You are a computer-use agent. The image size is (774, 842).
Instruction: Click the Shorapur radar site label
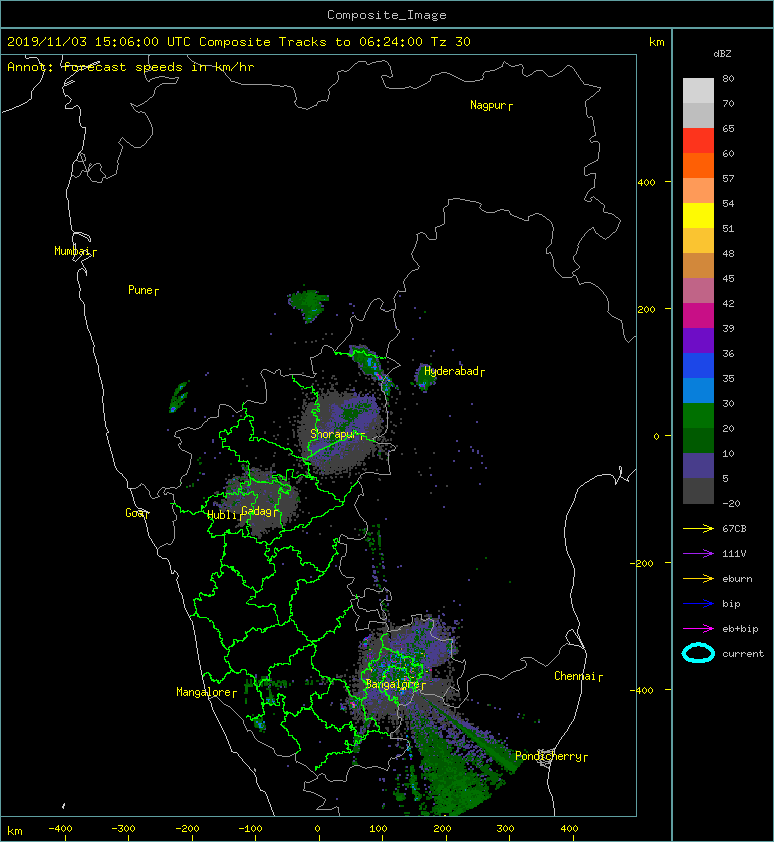(x=337, y=434)
